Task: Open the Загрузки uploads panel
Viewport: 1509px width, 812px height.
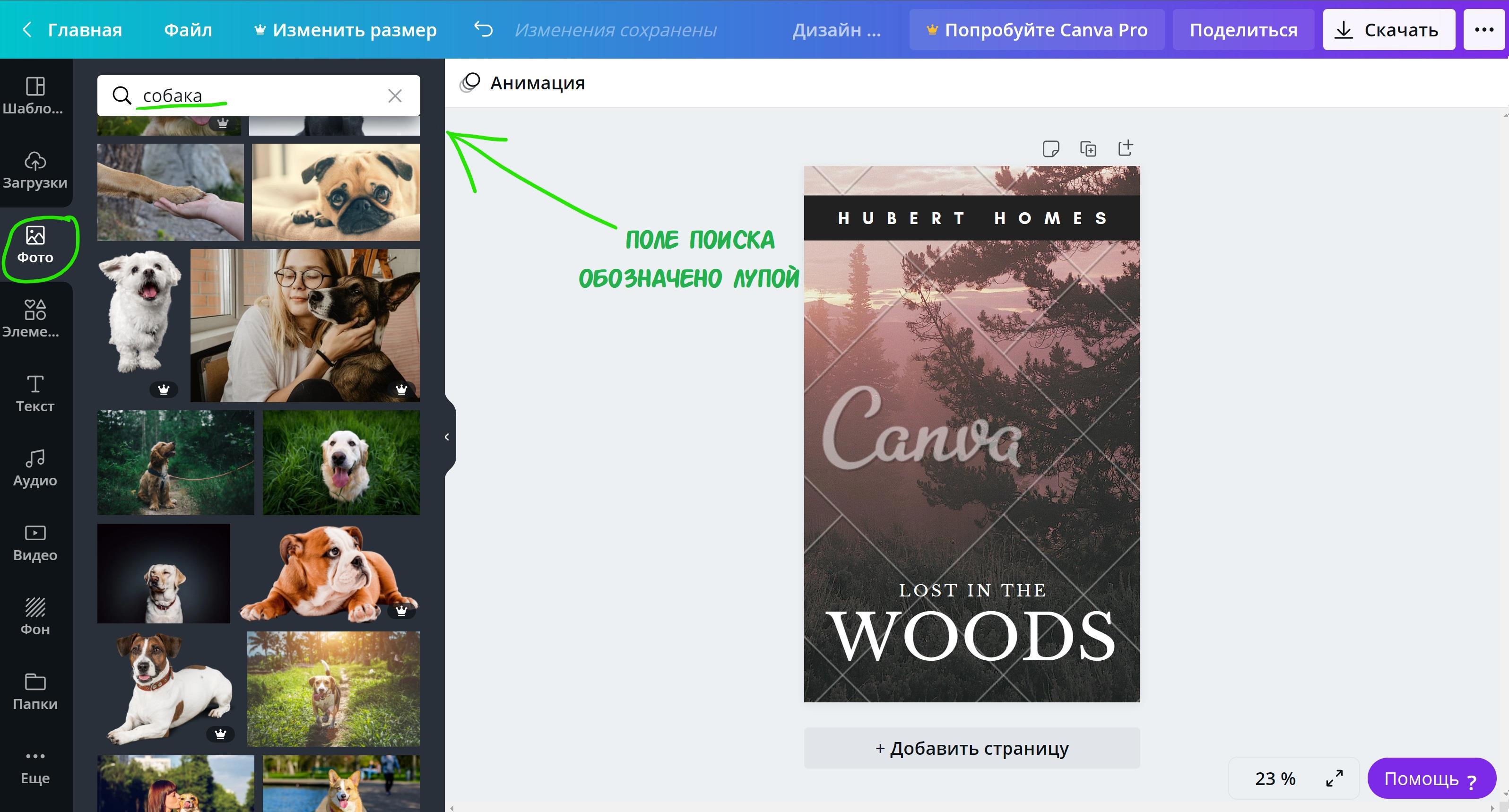Action: tap(35, 170)
